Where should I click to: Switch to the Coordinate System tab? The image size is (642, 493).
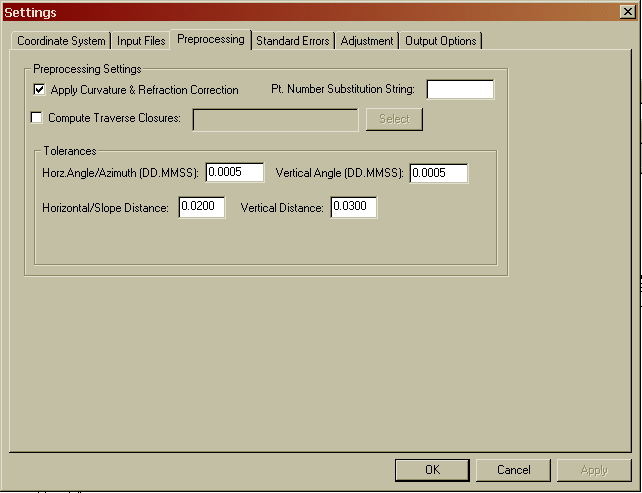[x=61, y=41]
